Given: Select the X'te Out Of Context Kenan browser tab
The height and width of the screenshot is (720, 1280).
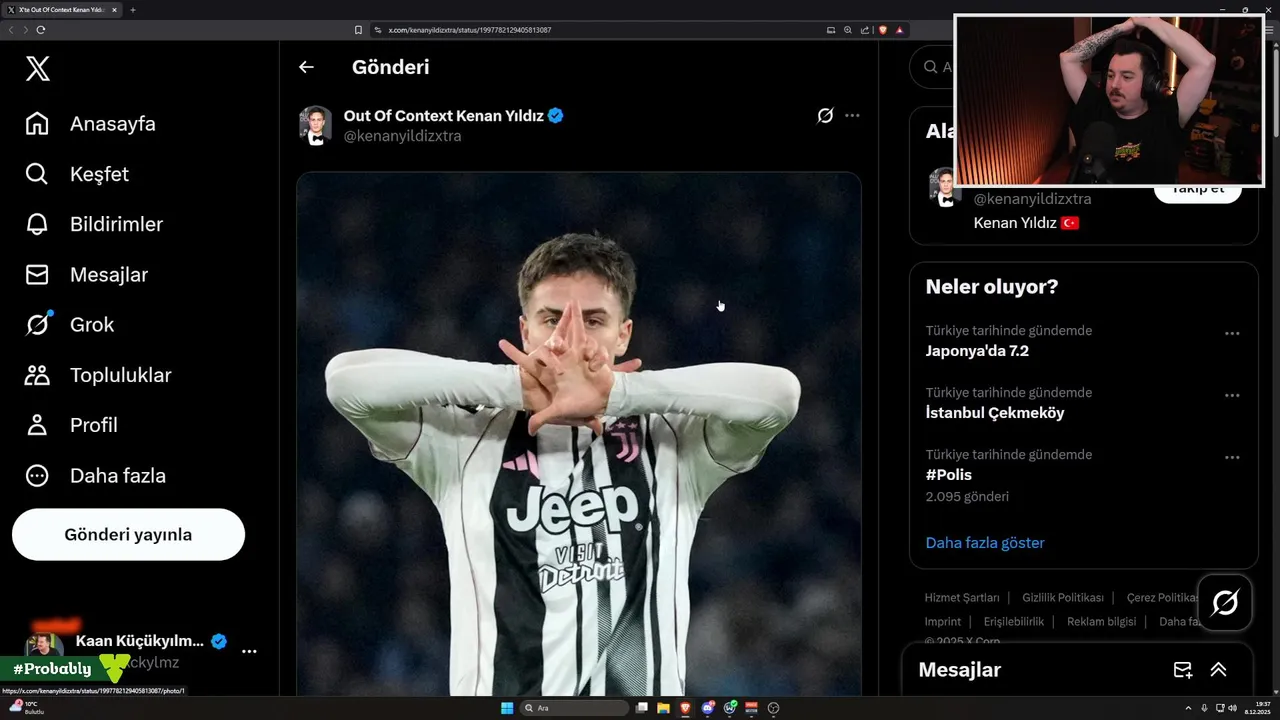Looking at the screenshot, I should coord(62,10).
